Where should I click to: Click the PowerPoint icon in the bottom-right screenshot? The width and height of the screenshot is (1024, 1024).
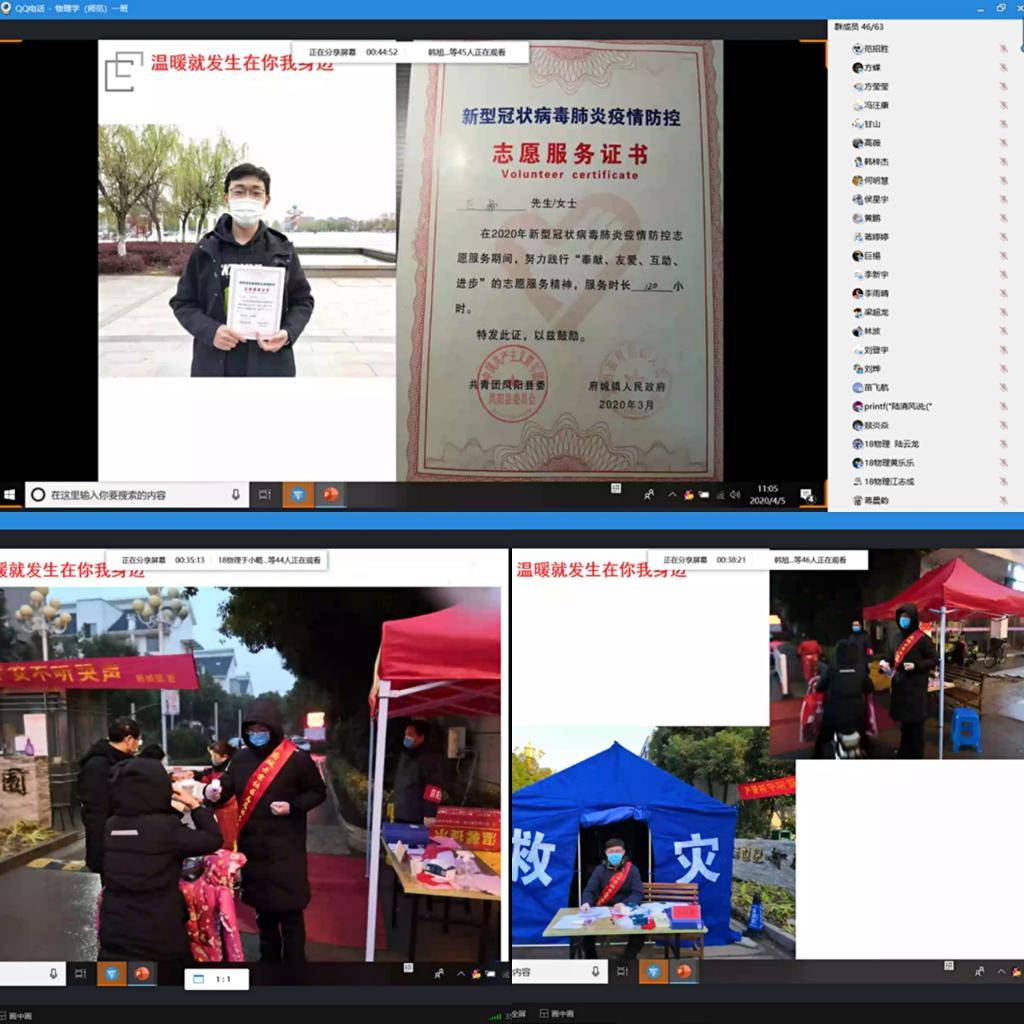pos(683,972)
